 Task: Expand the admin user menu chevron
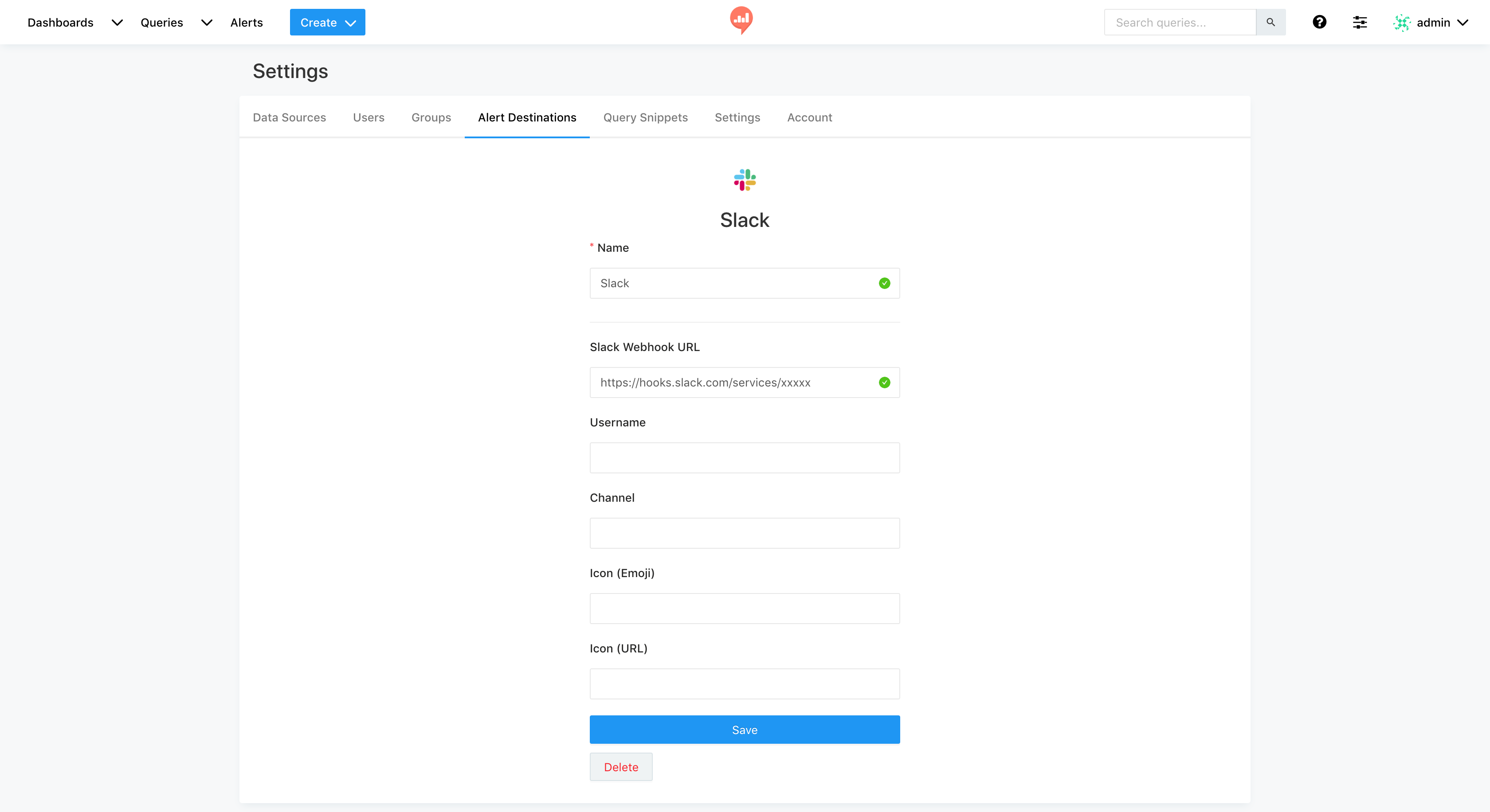1463,23
